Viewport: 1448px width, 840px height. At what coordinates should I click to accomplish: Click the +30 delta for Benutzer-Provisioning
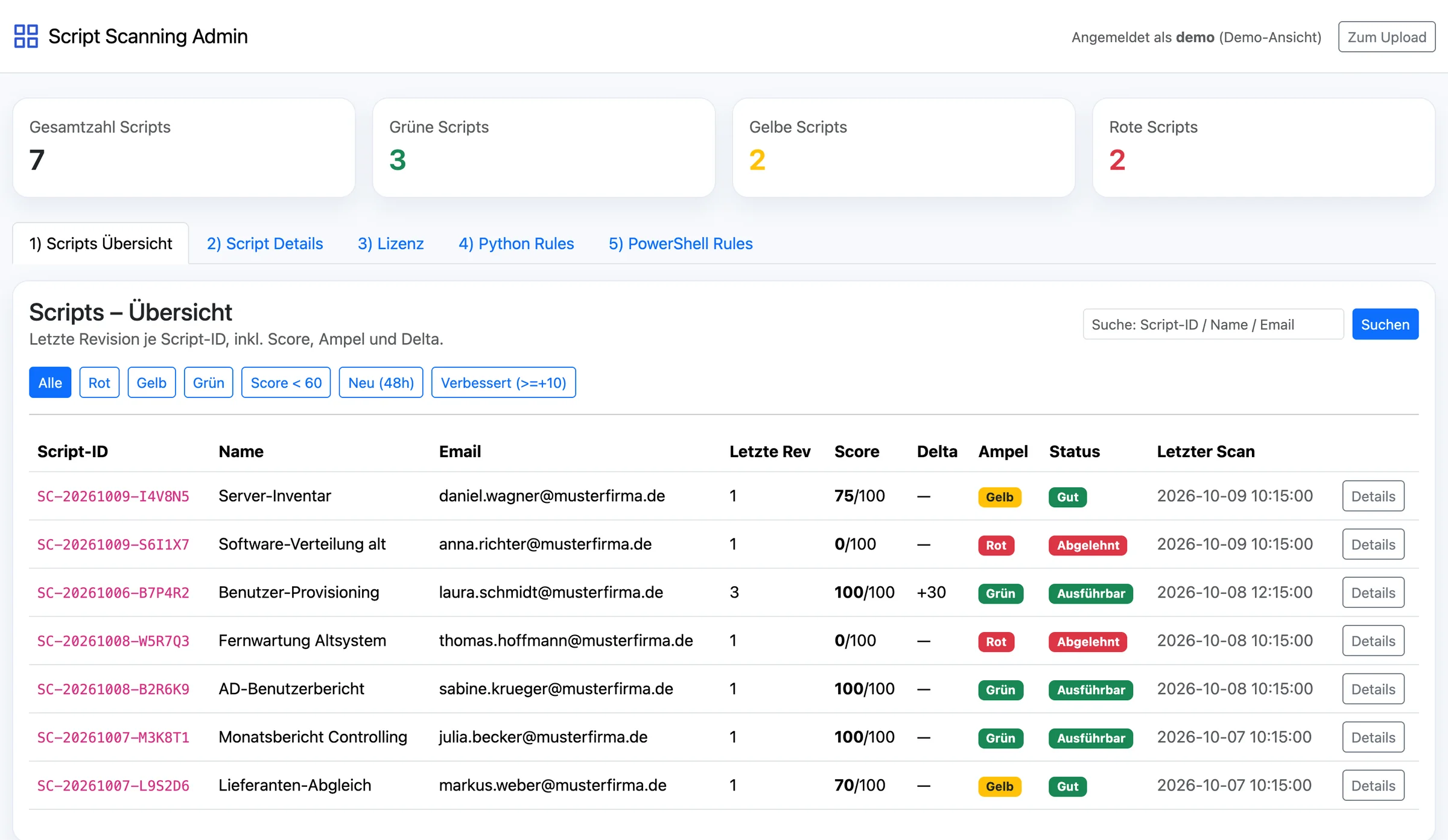(932, 592)
